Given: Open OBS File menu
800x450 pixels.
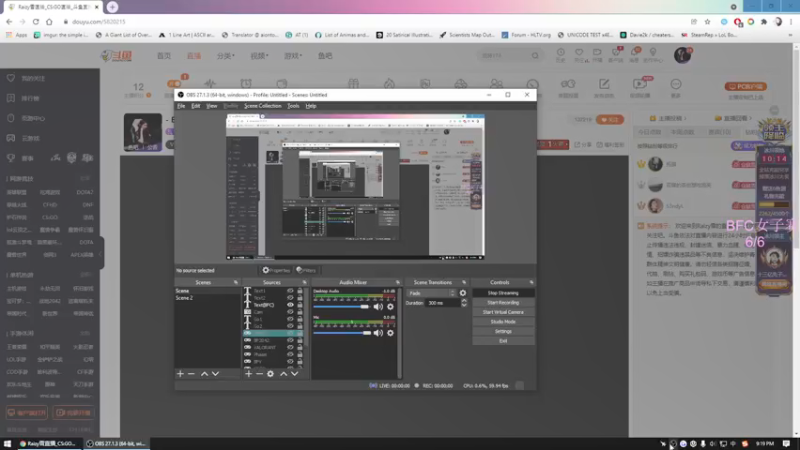Looking at the screenshot, I should coord(181,106).
